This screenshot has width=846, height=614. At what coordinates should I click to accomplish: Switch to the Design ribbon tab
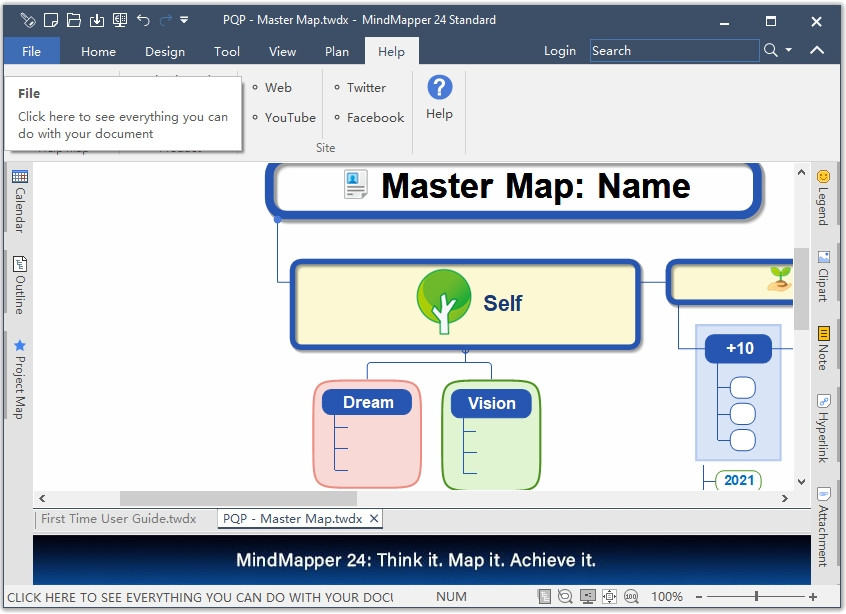164,52
